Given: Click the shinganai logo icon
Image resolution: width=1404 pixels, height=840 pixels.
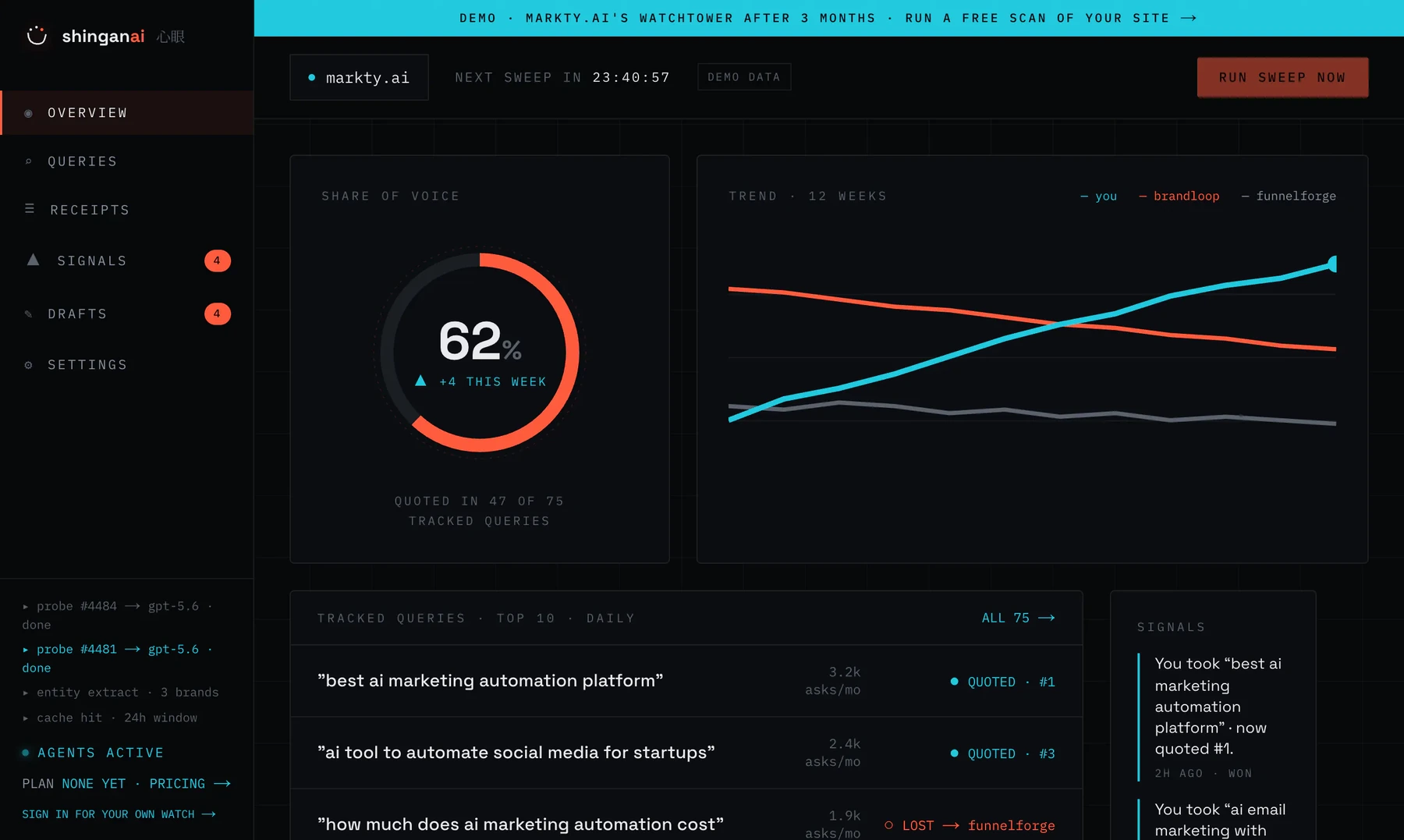Looking at the screenshot, I should [37, 36].
